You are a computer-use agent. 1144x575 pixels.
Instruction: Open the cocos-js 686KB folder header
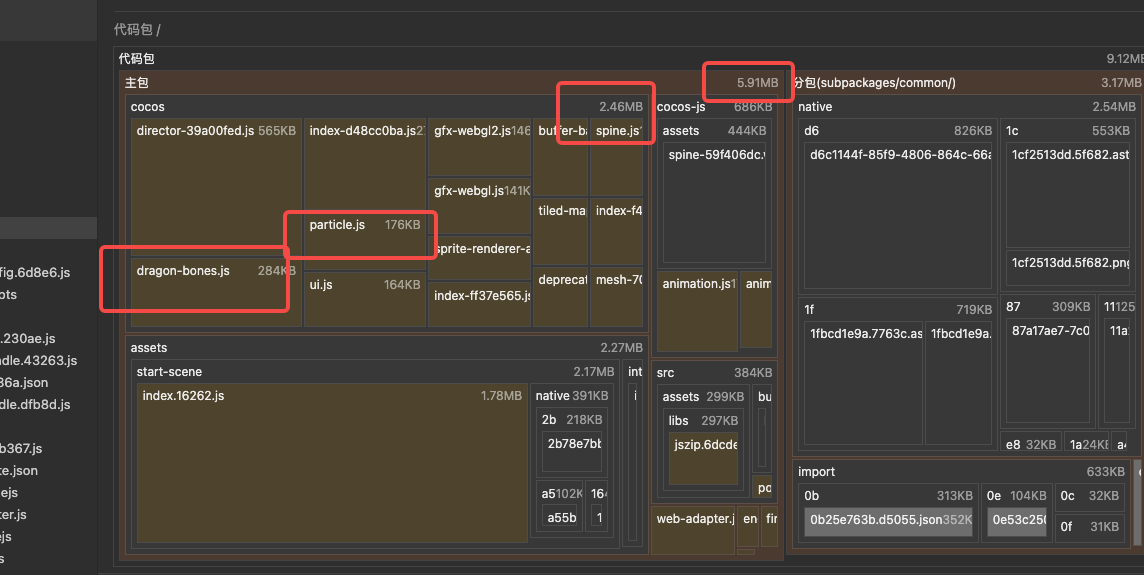714,107
